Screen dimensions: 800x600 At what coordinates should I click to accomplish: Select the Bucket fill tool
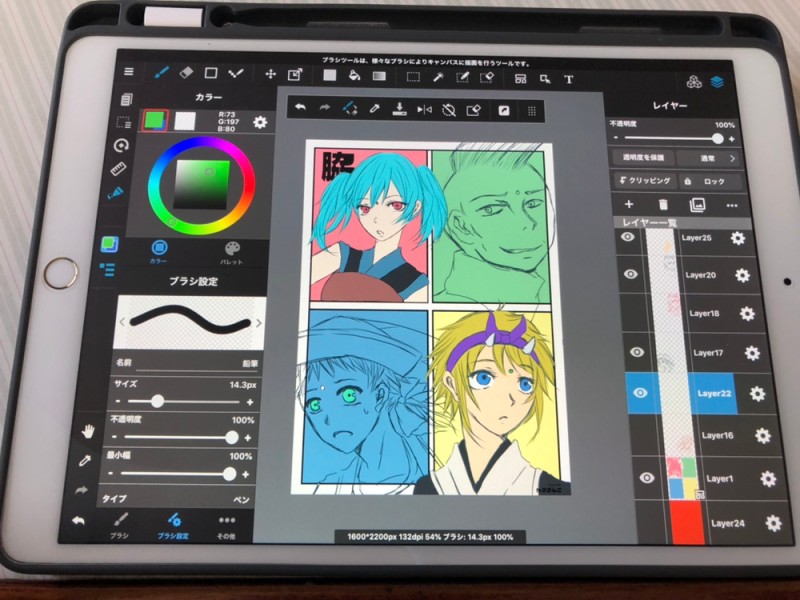tap(354, 76)
